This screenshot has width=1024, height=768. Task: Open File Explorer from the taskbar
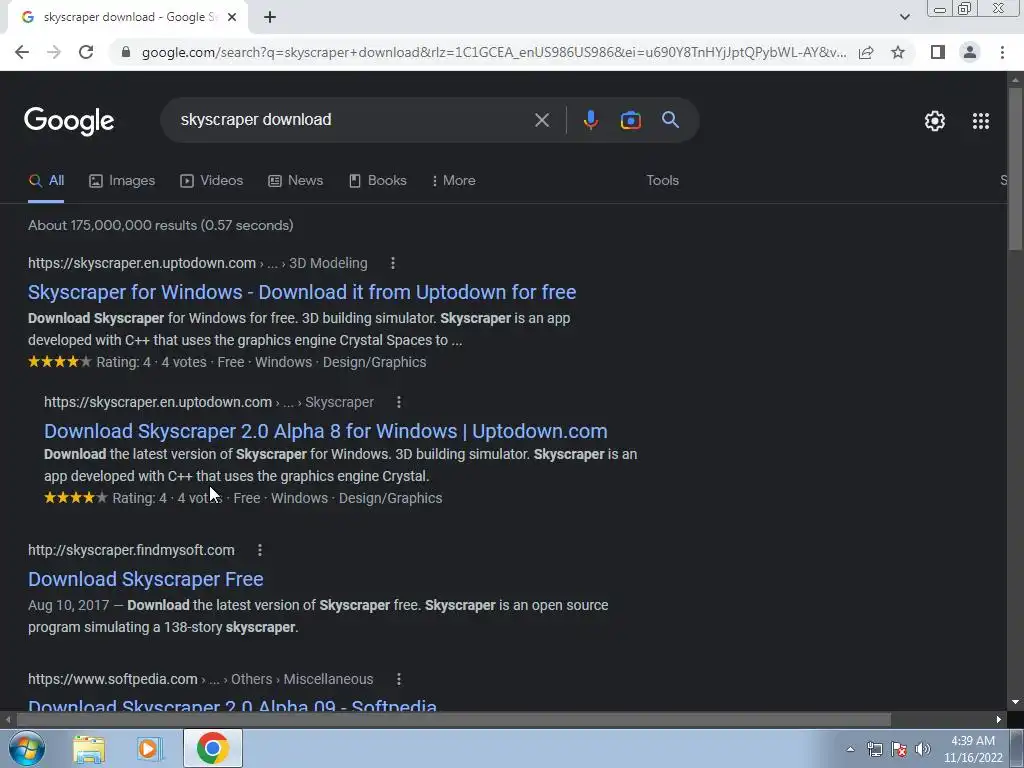tap(89, 749)
